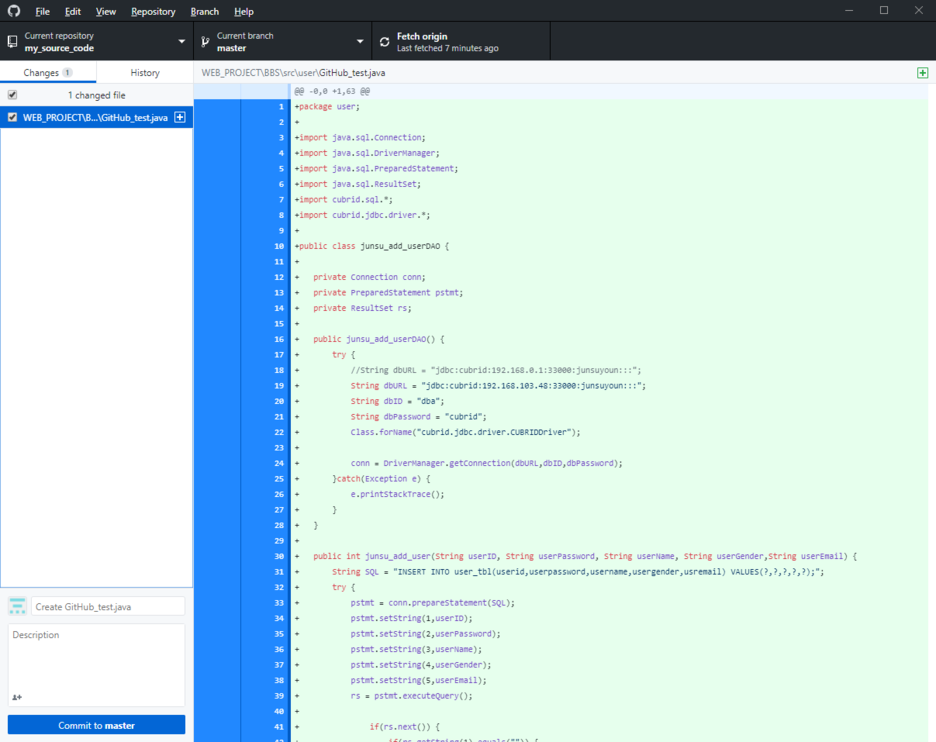936x742 pixels.
Task: Open the Help menu
Action: (243, 11)
